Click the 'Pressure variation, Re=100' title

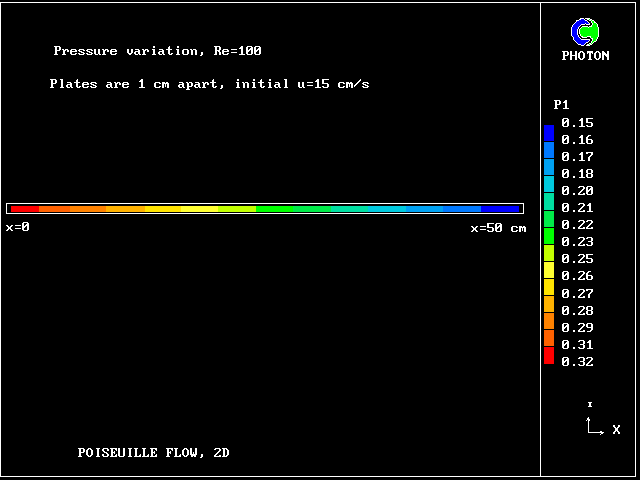click(157, 51)
